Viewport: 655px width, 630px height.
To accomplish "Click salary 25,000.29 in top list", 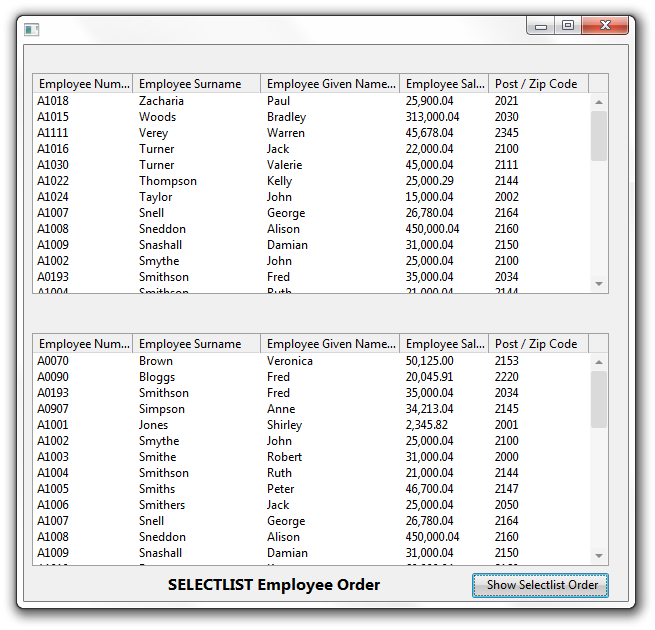I will pyautogui.click(x=429, y=181).
